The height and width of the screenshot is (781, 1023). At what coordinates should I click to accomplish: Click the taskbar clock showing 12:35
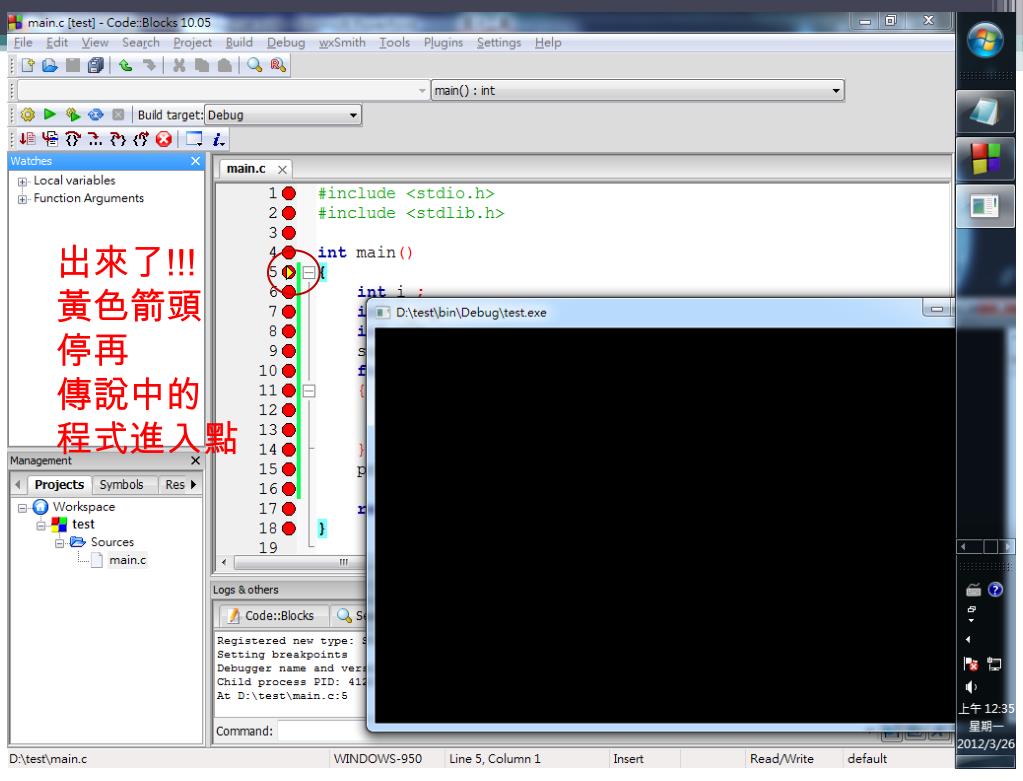tap(986, 709)
